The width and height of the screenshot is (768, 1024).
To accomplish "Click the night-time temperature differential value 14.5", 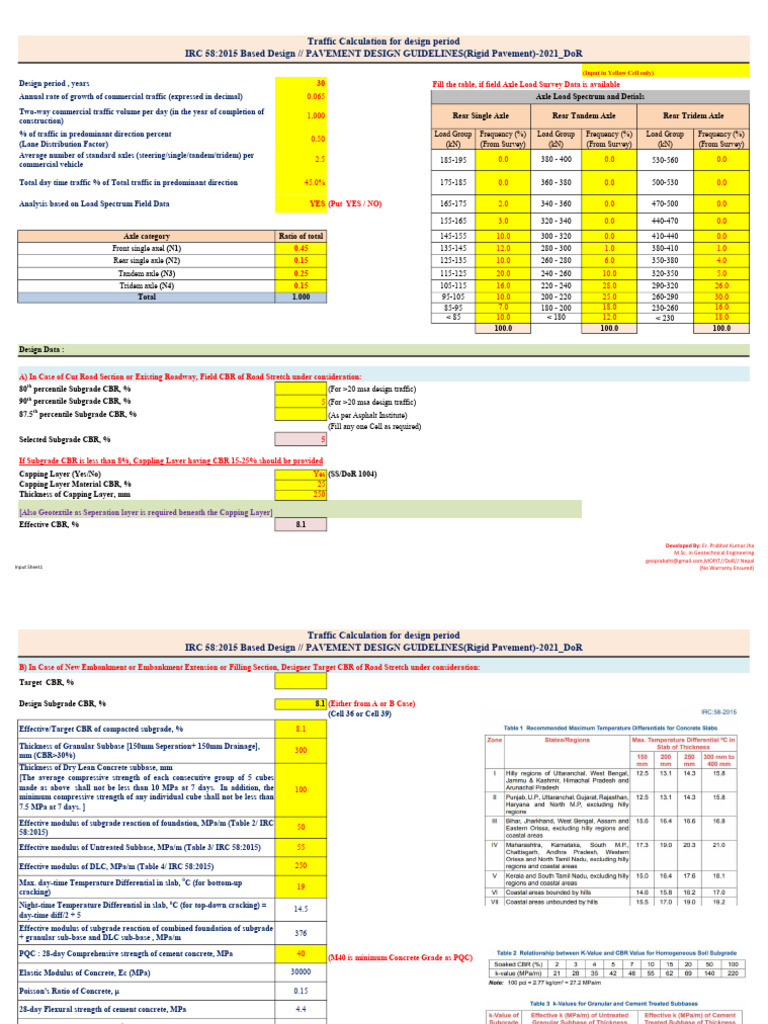I will tap(300, 909).
